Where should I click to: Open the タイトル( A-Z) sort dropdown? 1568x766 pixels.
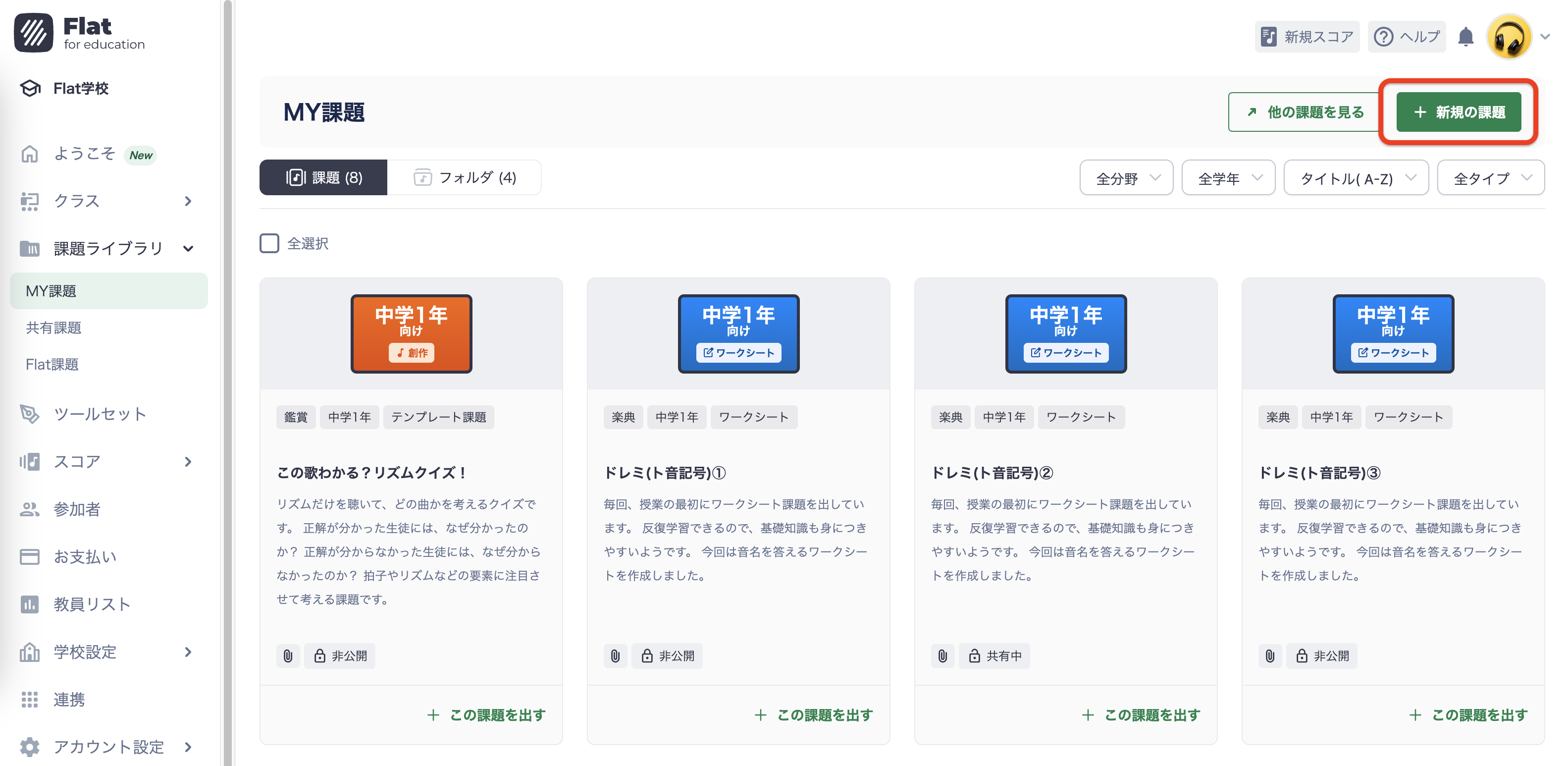pos(1356,177)
